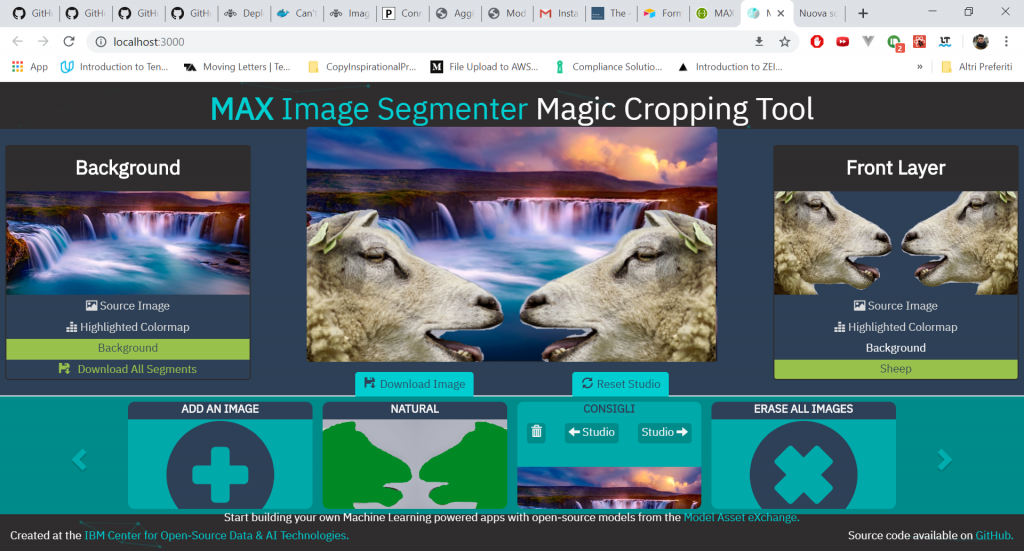The height and width of the screenshot is (551, 1024).
Task: Select Background segment under Front Layer panel
Action: click(896, 348)
